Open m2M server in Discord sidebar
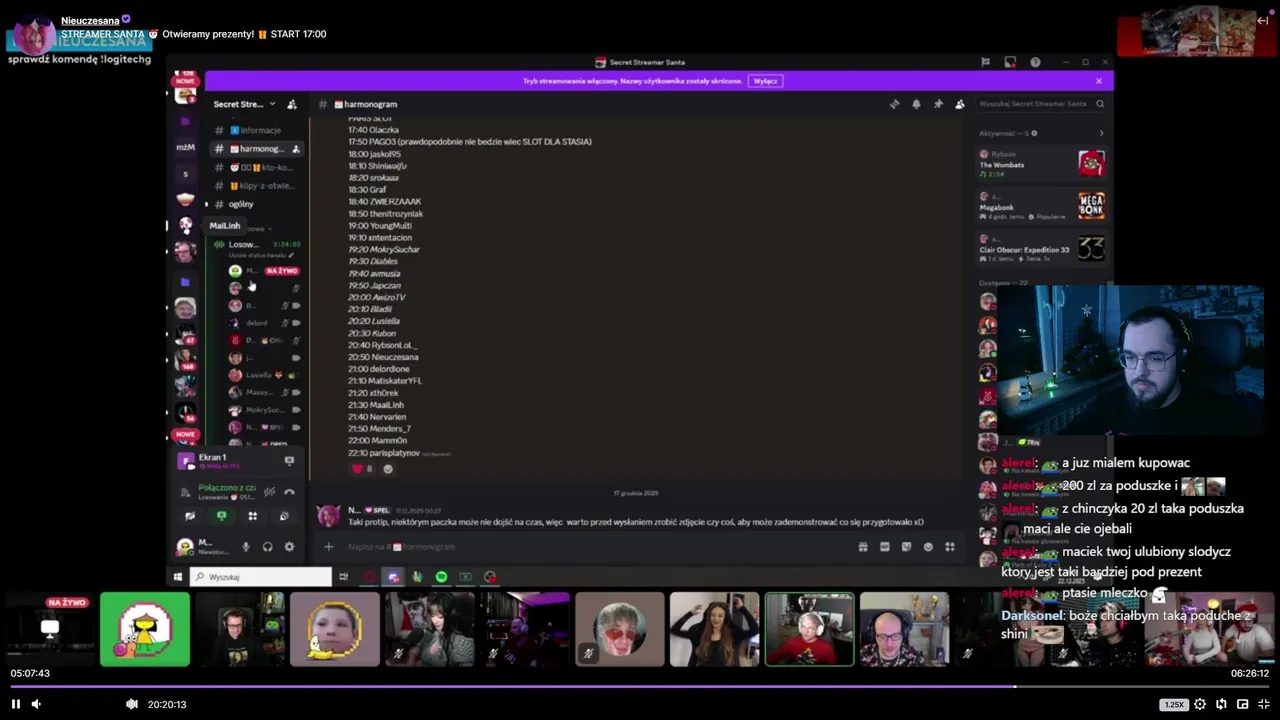This screenshot has height=720, width=1280. 185,147
